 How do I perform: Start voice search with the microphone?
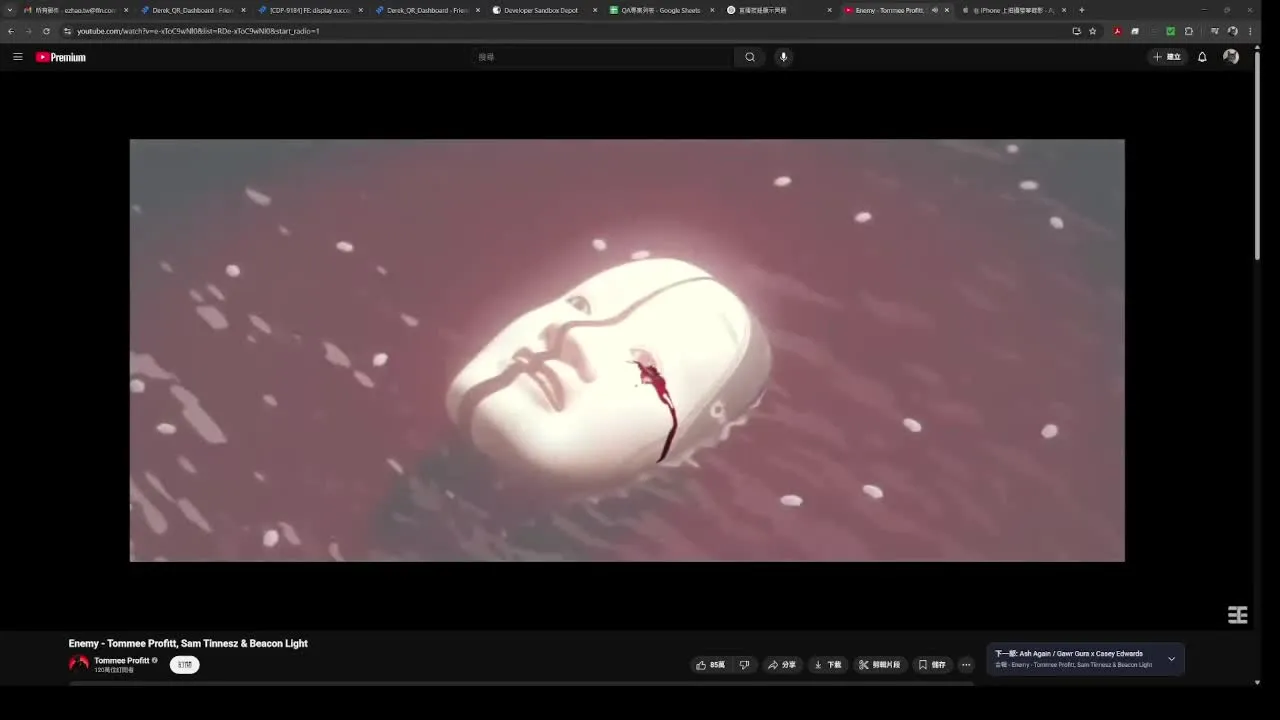[x=783, y=57]
